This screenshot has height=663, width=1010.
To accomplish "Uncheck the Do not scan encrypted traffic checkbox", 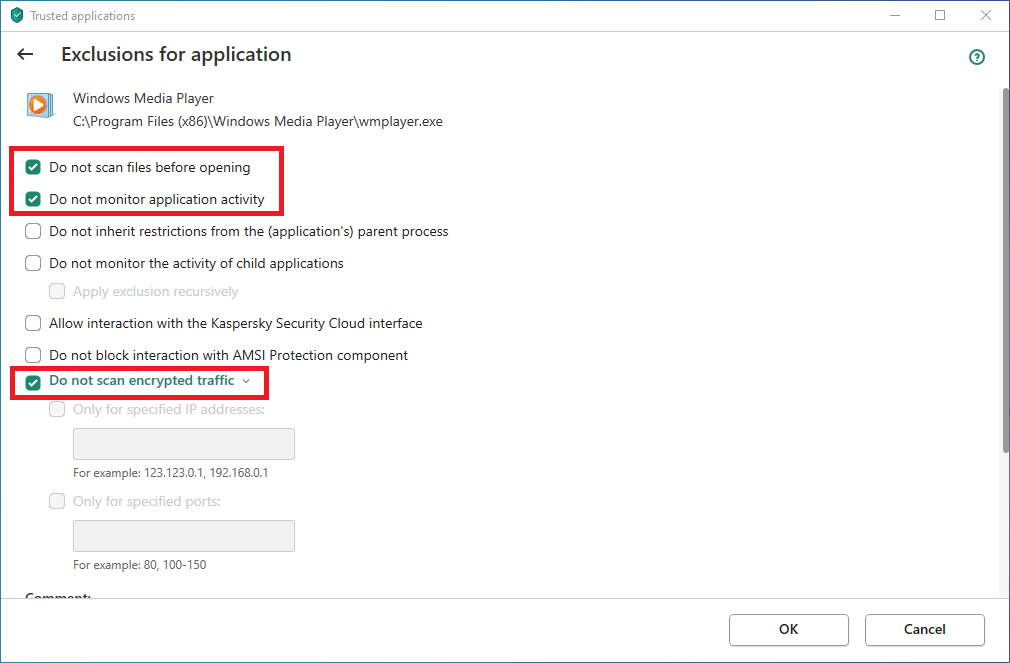I will click(x=33, y=382).
